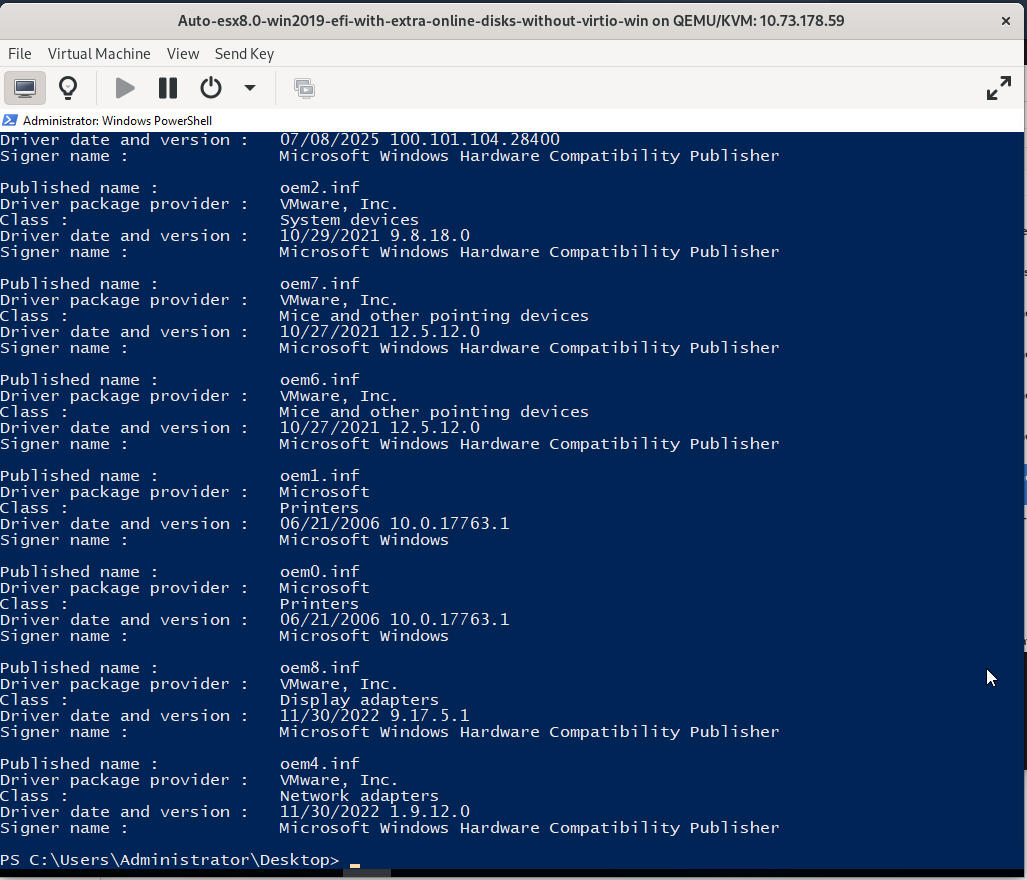Click the Administrator: Windows PowerShell title
1027x880 pixels.
point(117,120)
